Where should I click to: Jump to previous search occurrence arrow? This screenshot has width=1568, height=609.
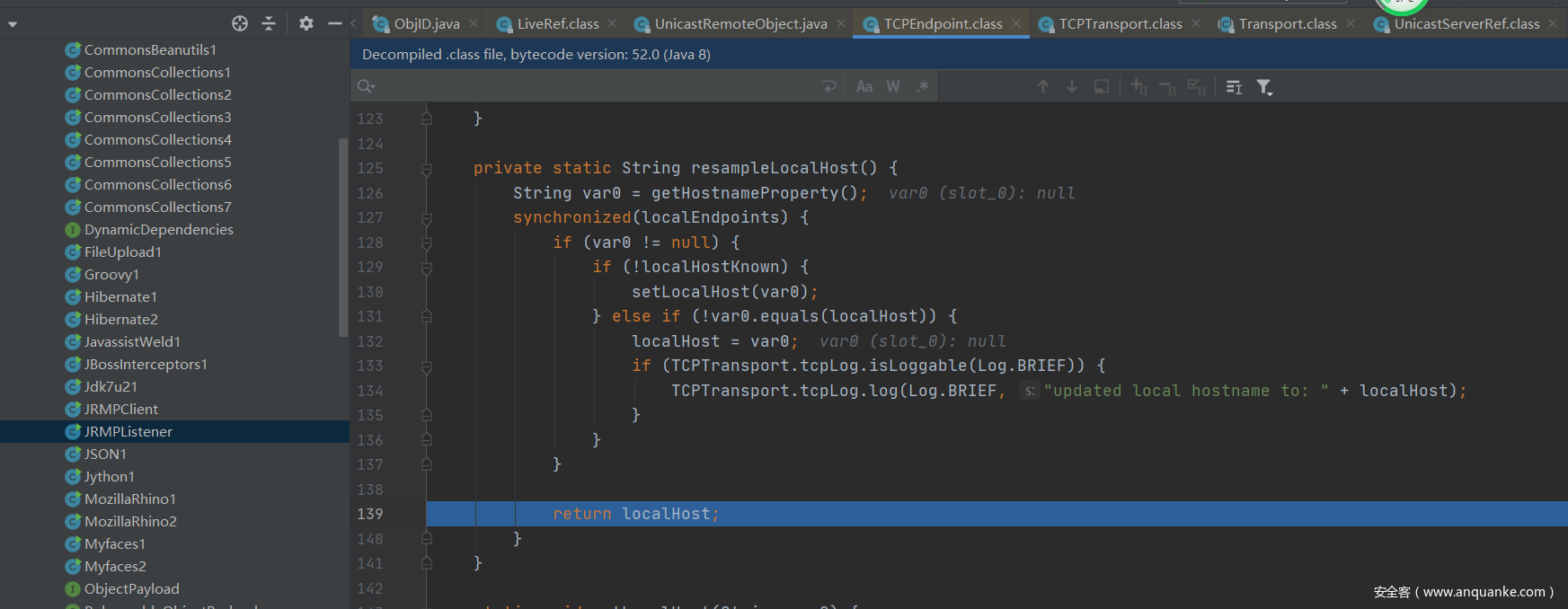[x=1043, y=86]
